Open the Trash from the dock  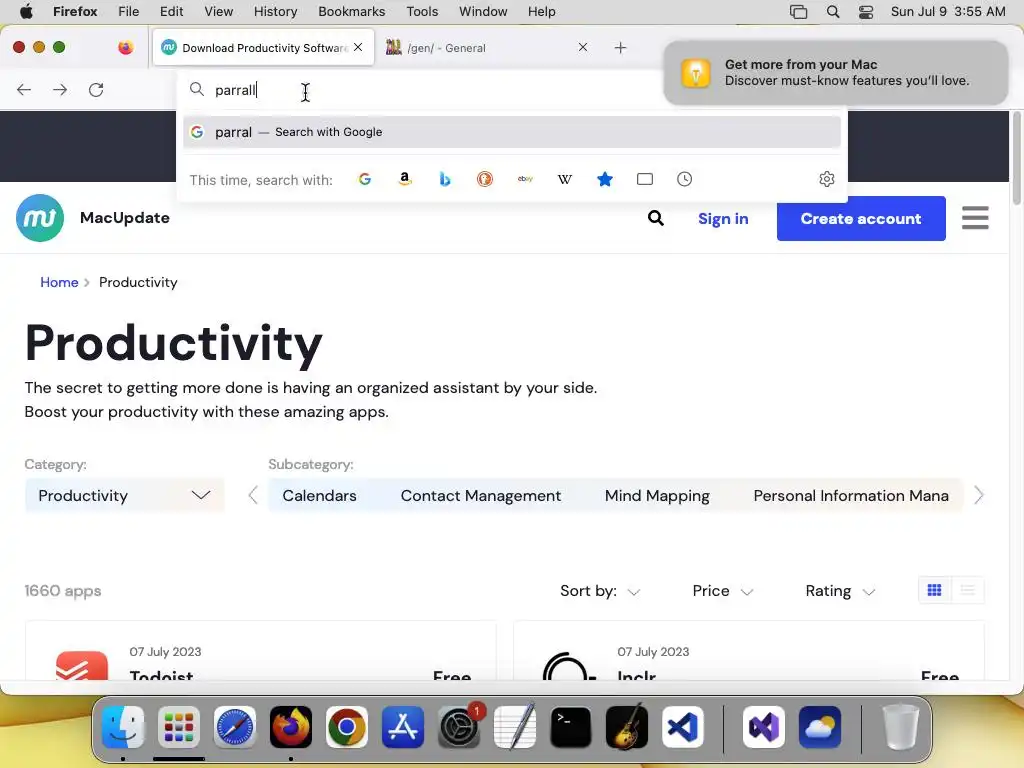coord(901,727)
